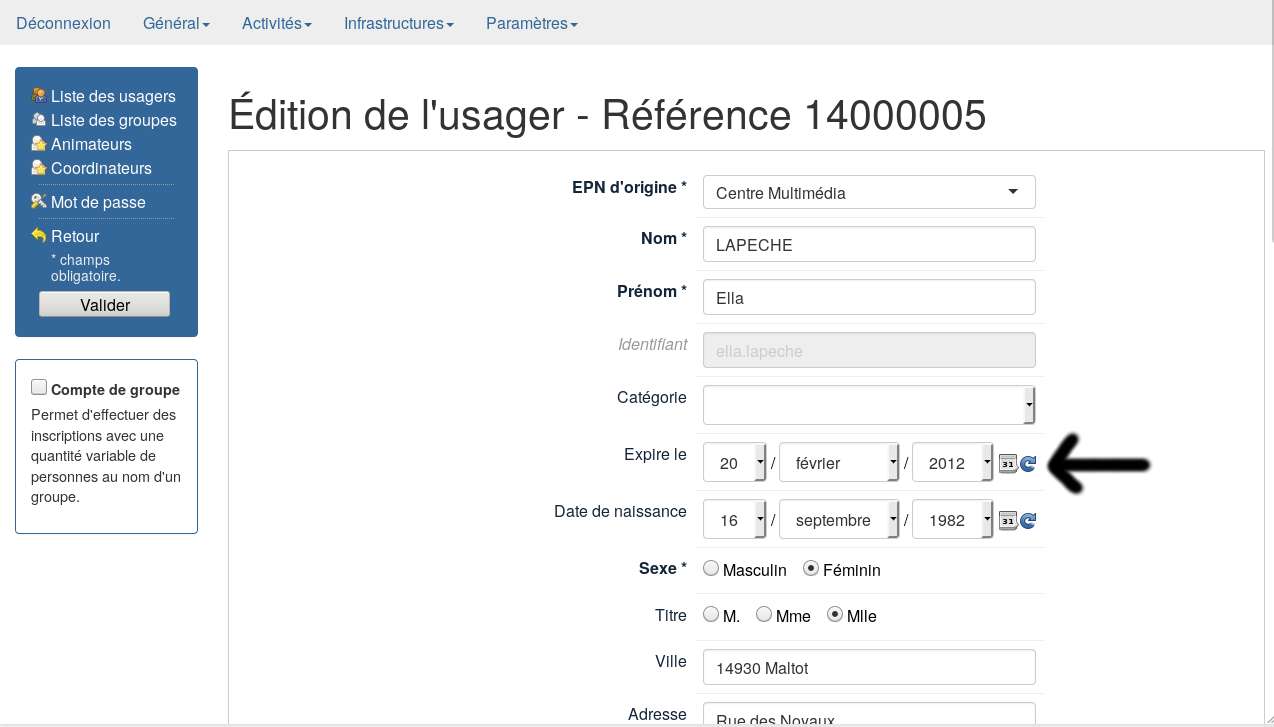The image size is (1274, 727).
Task: Expand the Catégorie dropdown
Action: click(868, 405)
